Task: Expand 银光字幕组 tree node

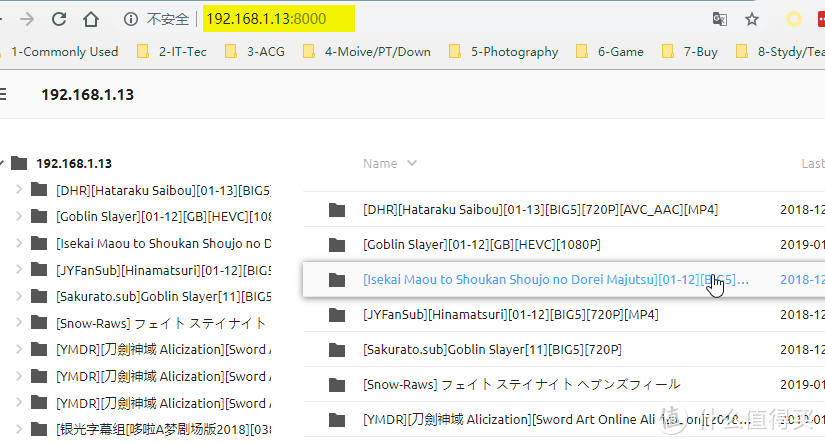Action: (19, 429)
